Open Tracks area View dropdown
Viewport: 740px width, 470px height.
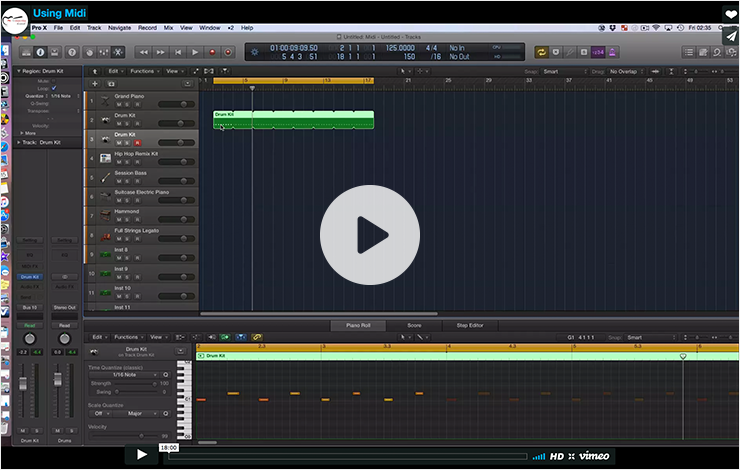[175, 71]
